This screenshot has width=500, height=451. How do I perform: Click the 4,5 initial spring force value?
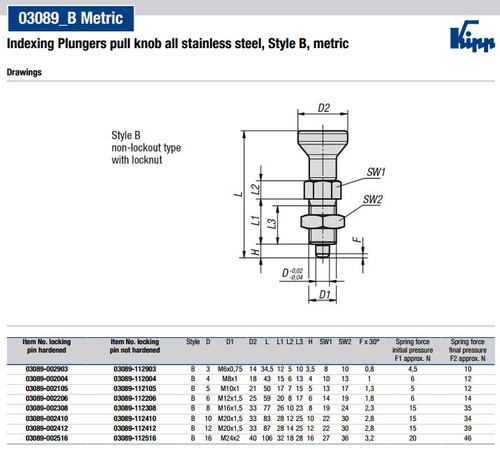click(x=412, y=369)
